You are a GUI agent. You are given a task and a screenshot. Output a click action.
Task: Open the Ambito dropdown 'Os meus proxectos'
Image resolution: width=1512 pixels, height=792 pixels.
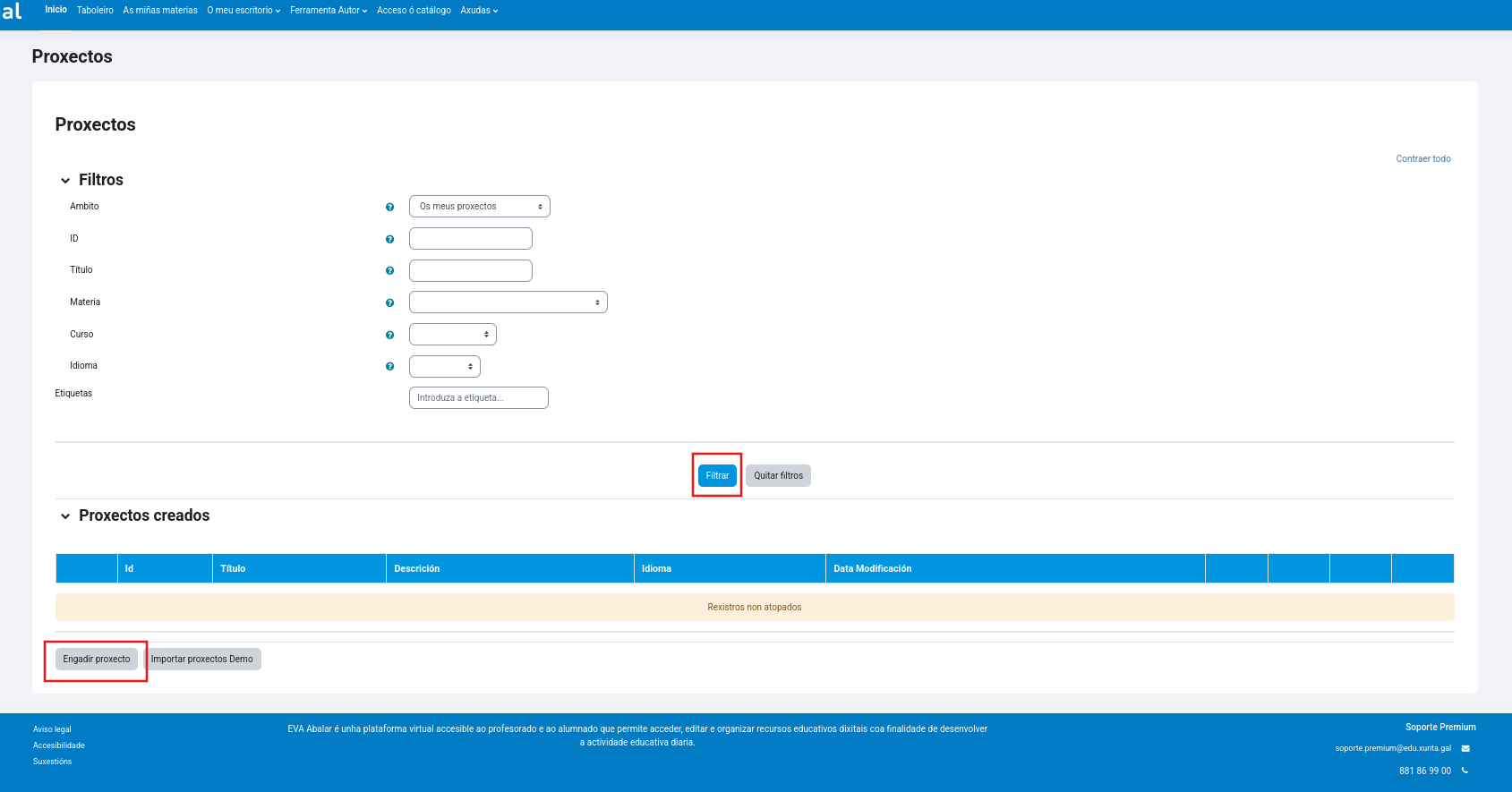pyautogui.click(x=479, y=207)
